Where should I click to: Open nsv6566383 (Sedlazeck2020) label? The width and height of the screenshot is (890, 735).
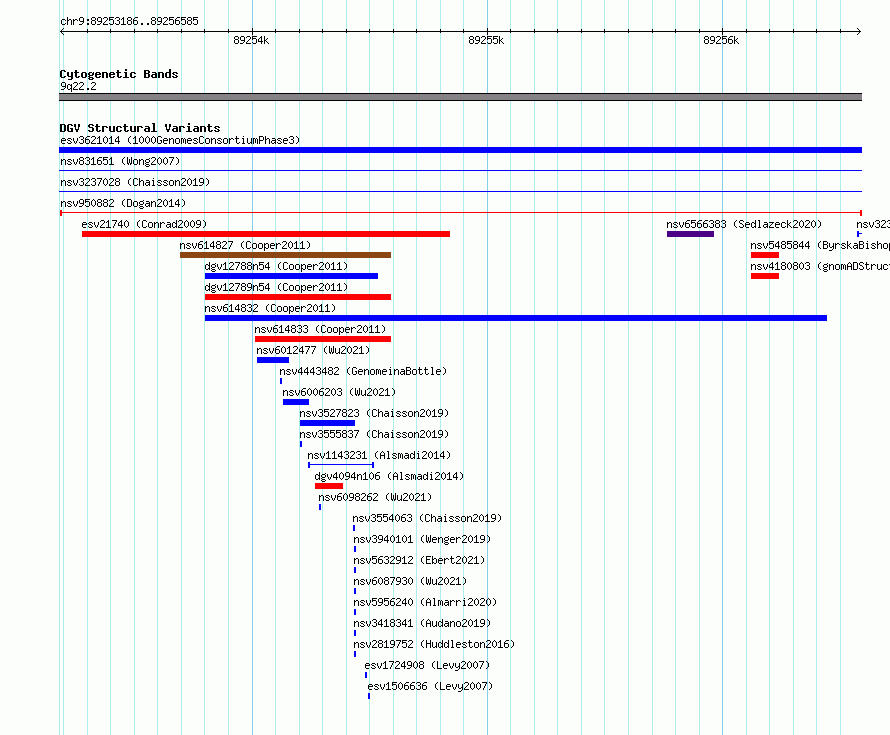coord(744,224)
